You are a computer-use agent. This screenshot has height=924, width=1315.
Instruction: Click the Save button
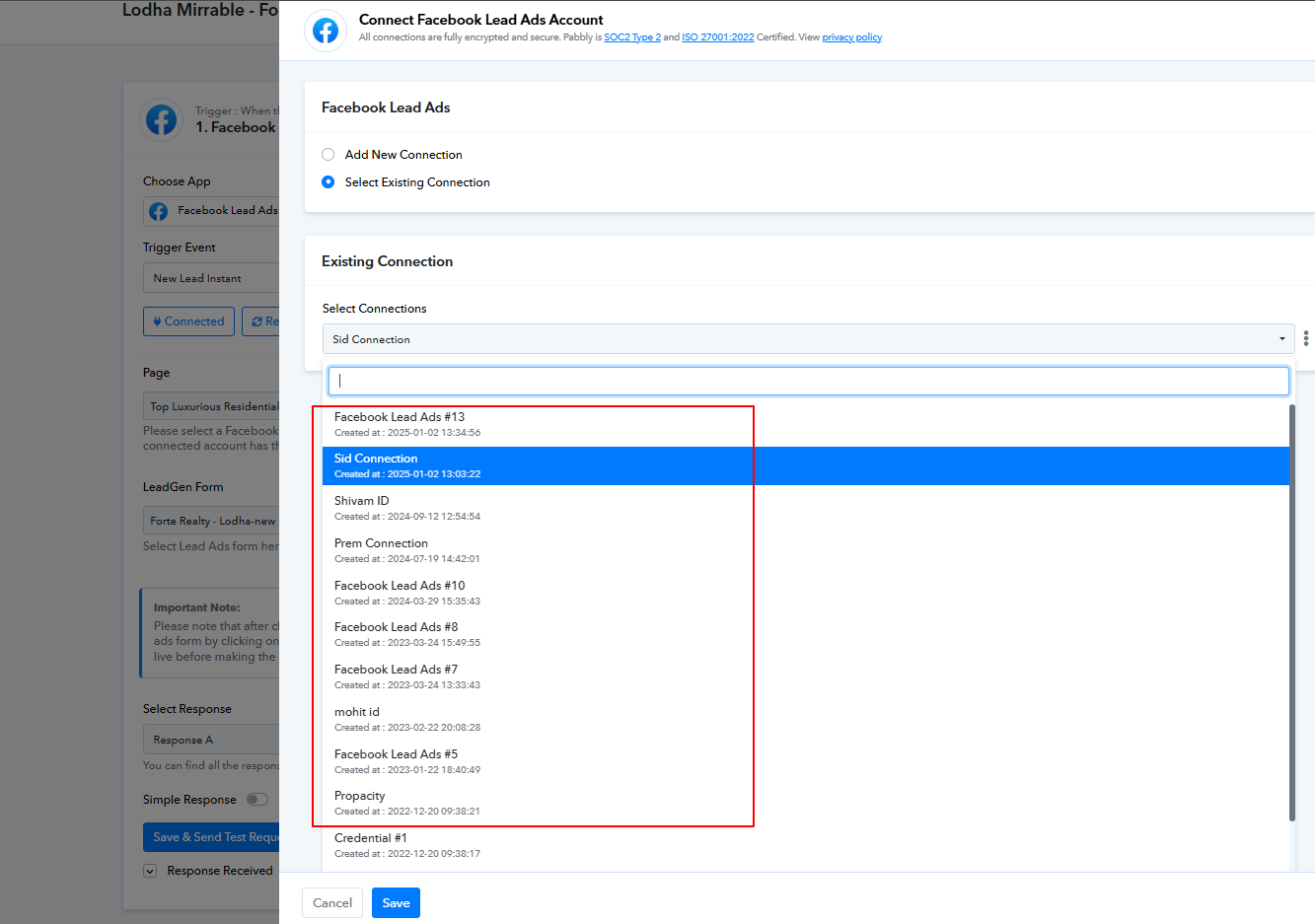[x=396, y=902]
